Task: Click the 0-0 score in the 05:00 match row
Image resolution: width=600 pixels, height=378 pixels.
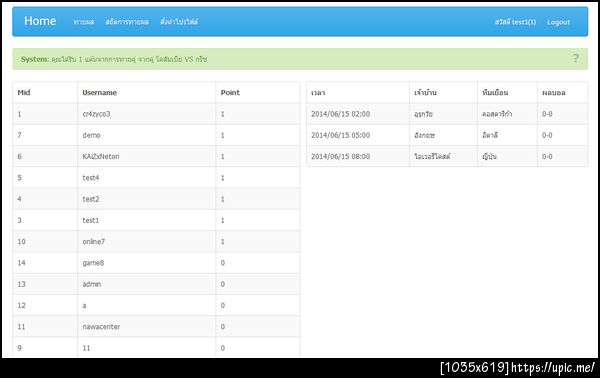Action: point(547,135)
